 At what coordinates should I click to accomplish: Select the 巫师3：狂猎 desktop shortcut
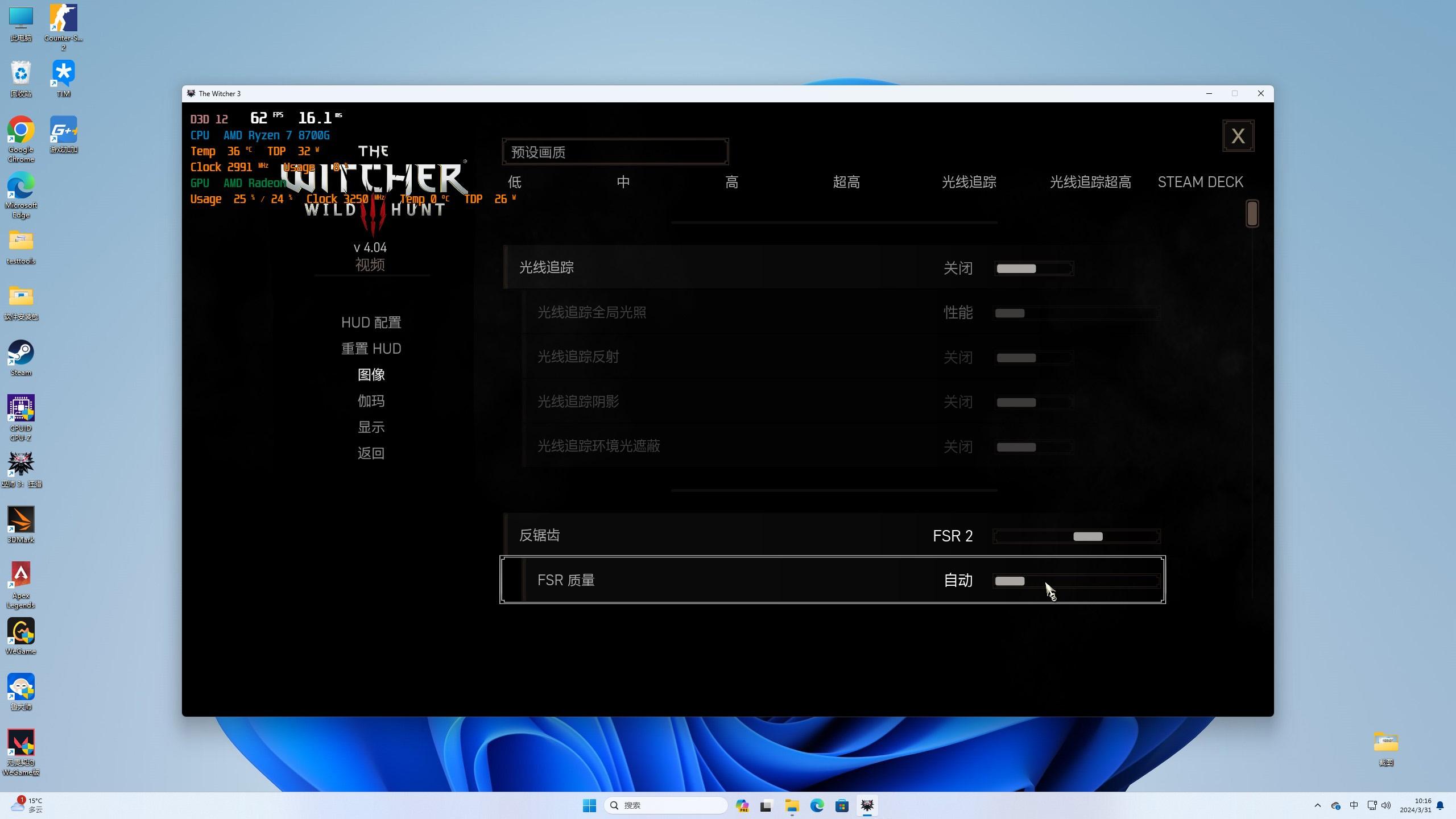click(x=21, y=469)
